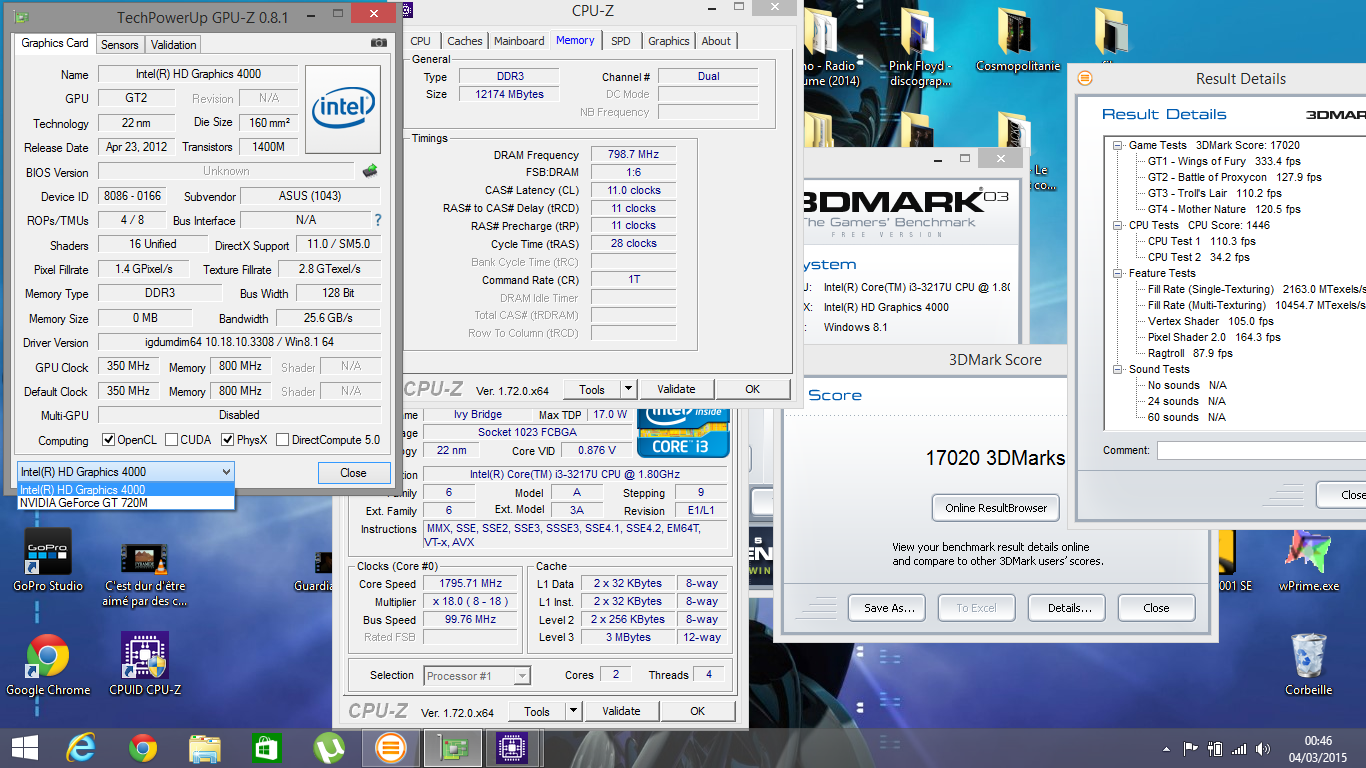Switch to the orange 3DMark taskbar app
1366x768 pixels.
point(390,748)
